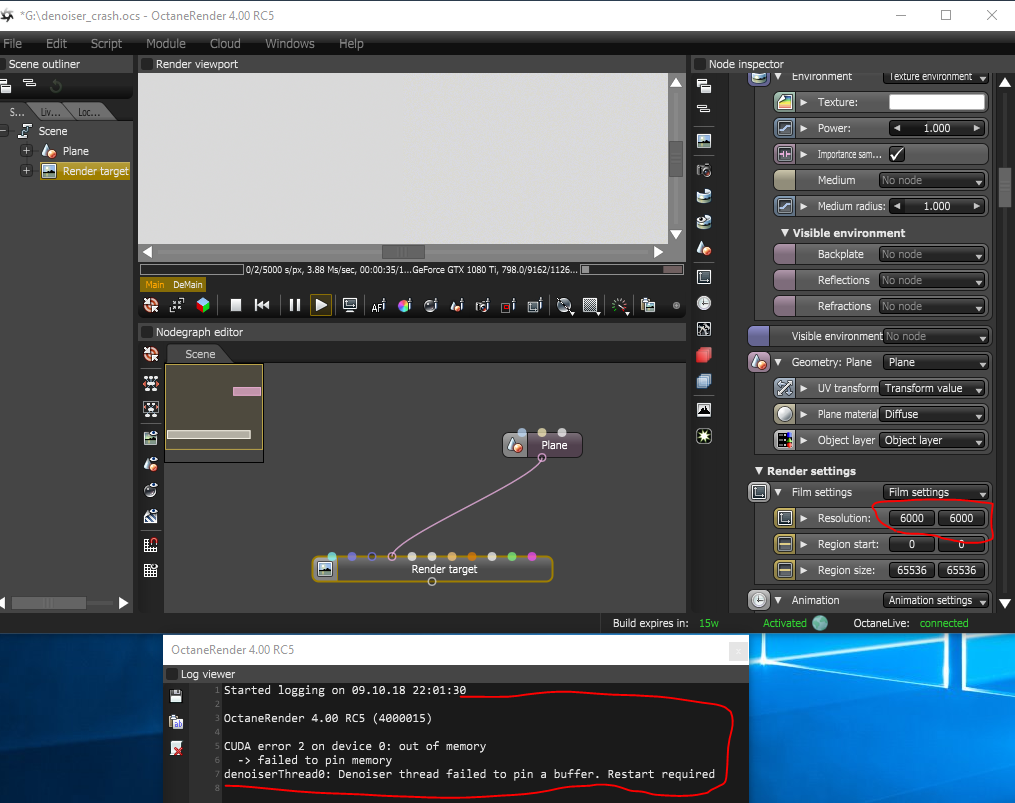Screen dimensions: 1015x803
Task: Decrease the Medium radius value with the left arrow
Action: coord(897,206)
